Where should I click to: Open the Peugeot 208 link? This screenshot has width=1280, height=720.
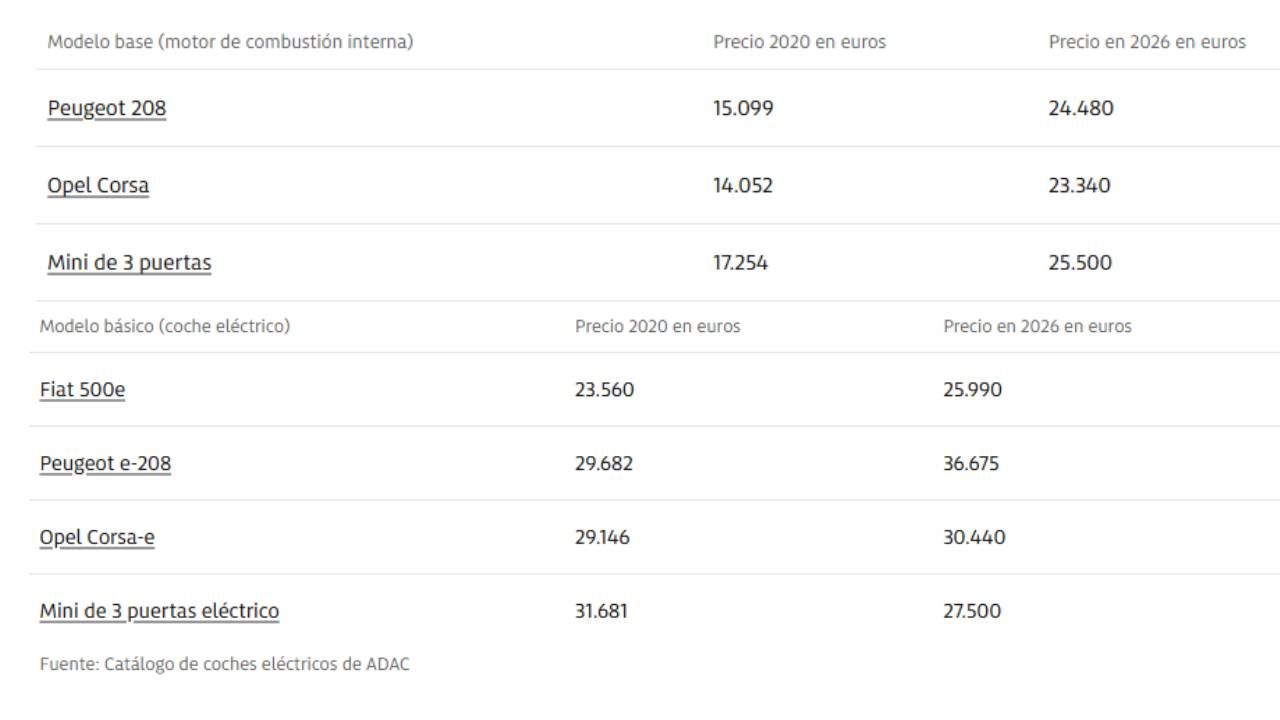pos(107,108)
